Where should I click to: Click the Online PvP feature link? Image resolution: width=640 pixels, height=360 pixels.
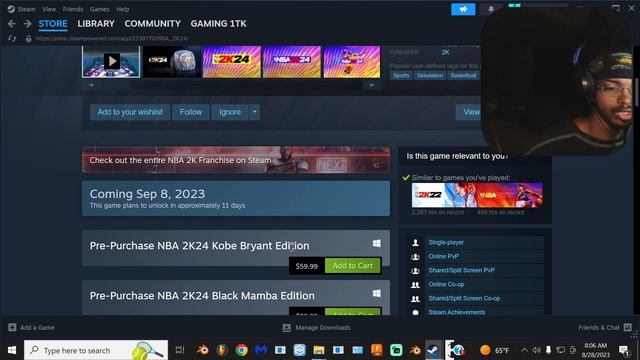[x=444, y=256]
